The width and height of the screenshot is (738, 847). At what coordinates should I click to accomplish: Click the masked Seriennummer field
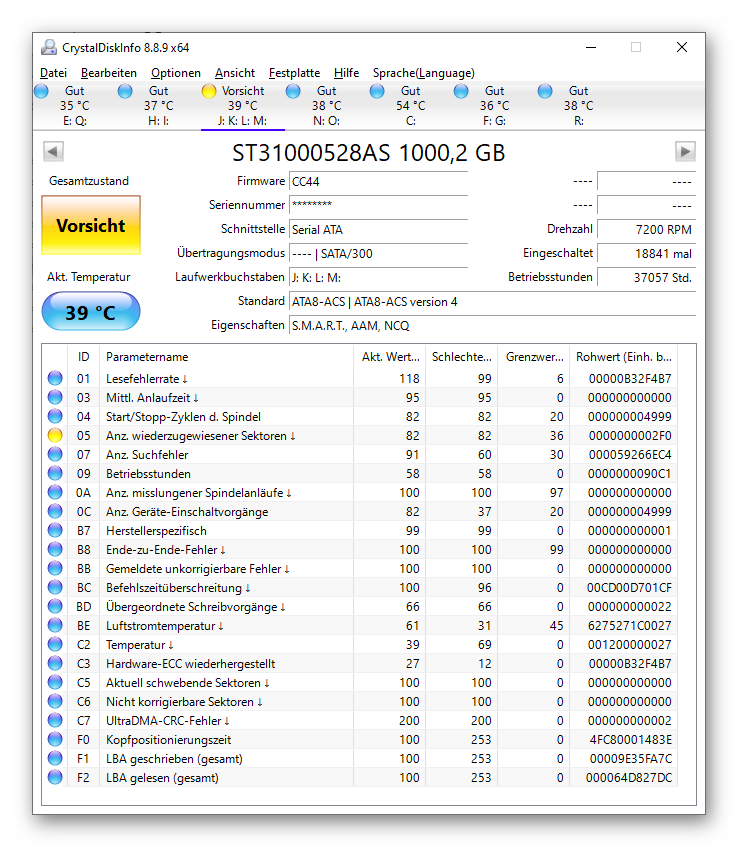pyautogui.click(x=378, y=205)
